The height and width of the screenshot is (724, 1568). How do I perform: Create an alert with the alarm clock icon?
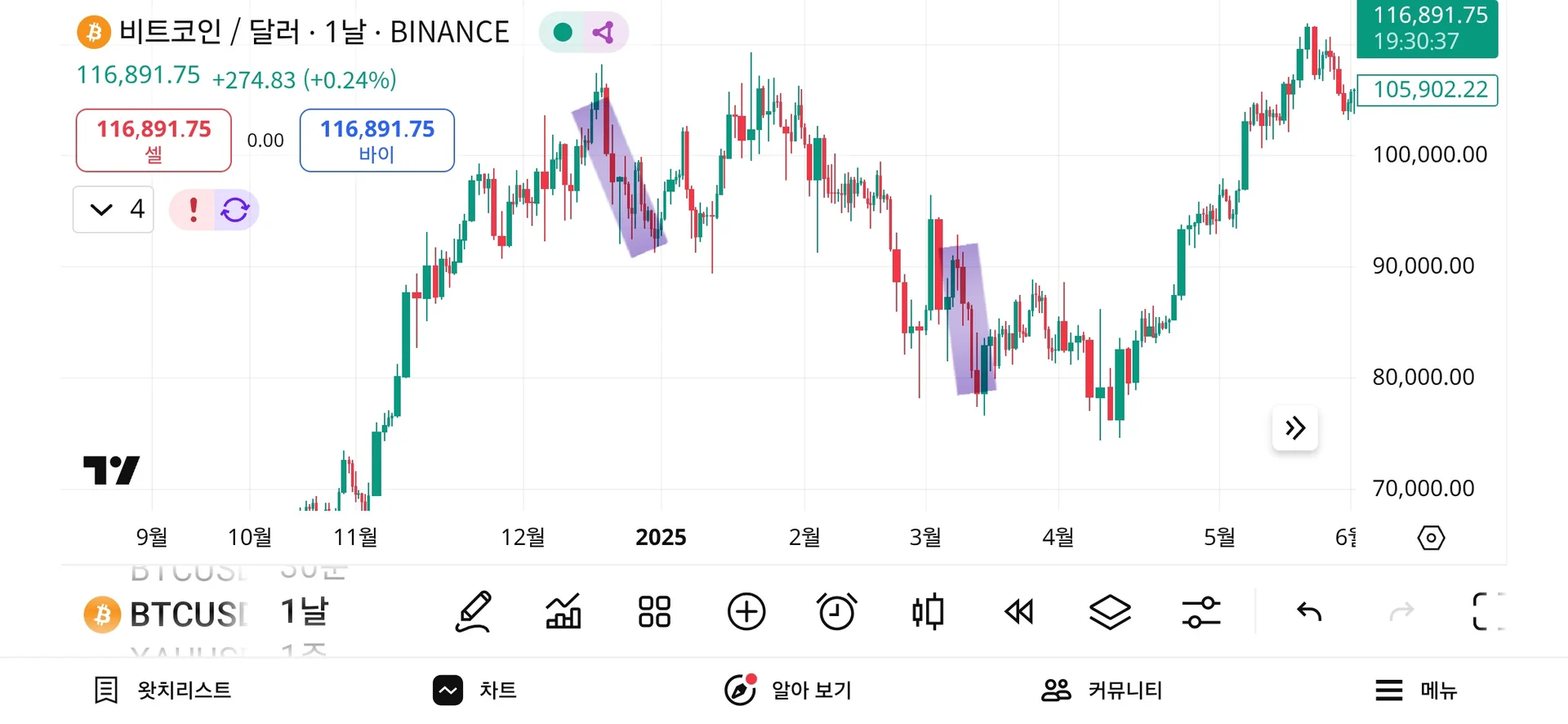[836, 612]
